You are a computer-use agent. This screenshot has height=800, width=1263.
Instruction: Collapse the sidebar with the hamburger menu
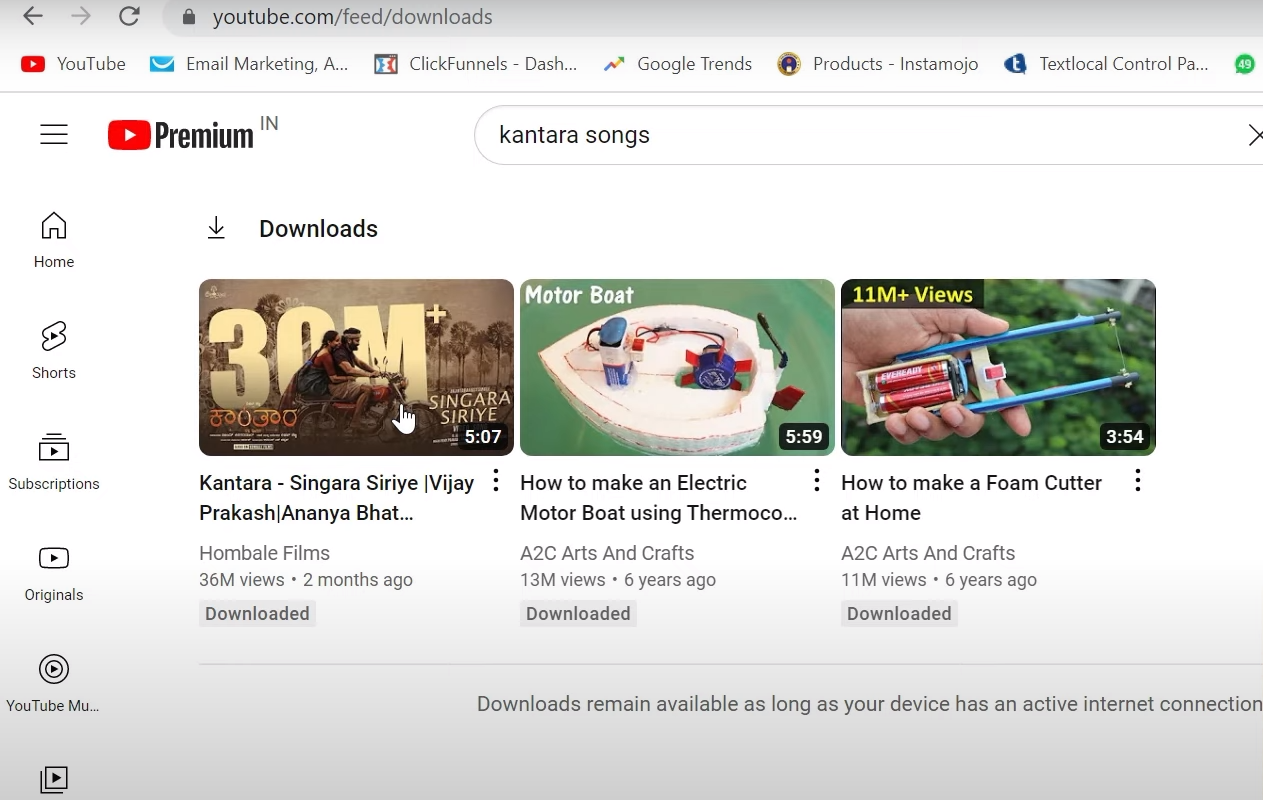click(53, 133)
